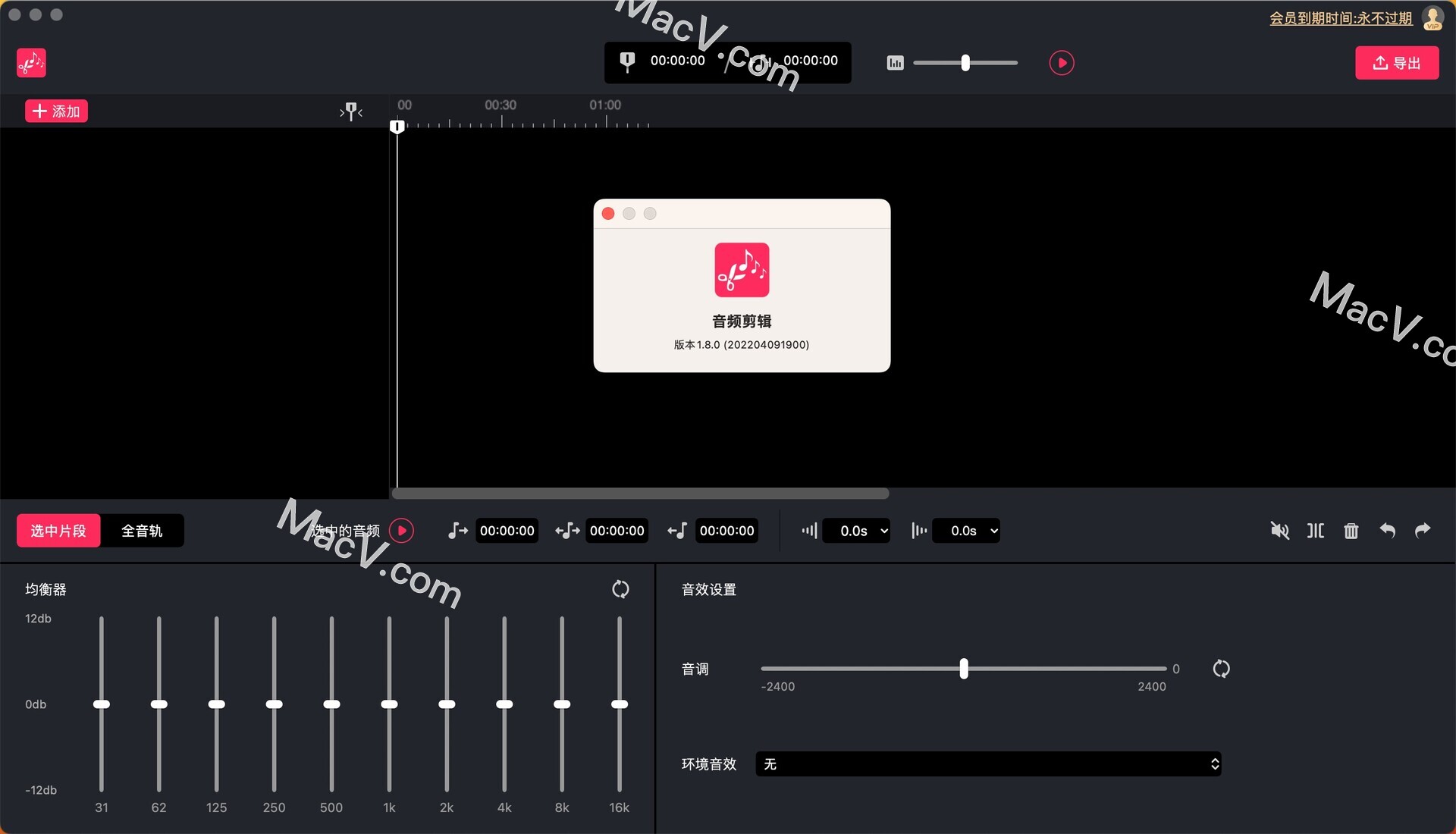Click the VIP user avatar icon
This screenshot has height=834, width=1456.
point(1432,17)
